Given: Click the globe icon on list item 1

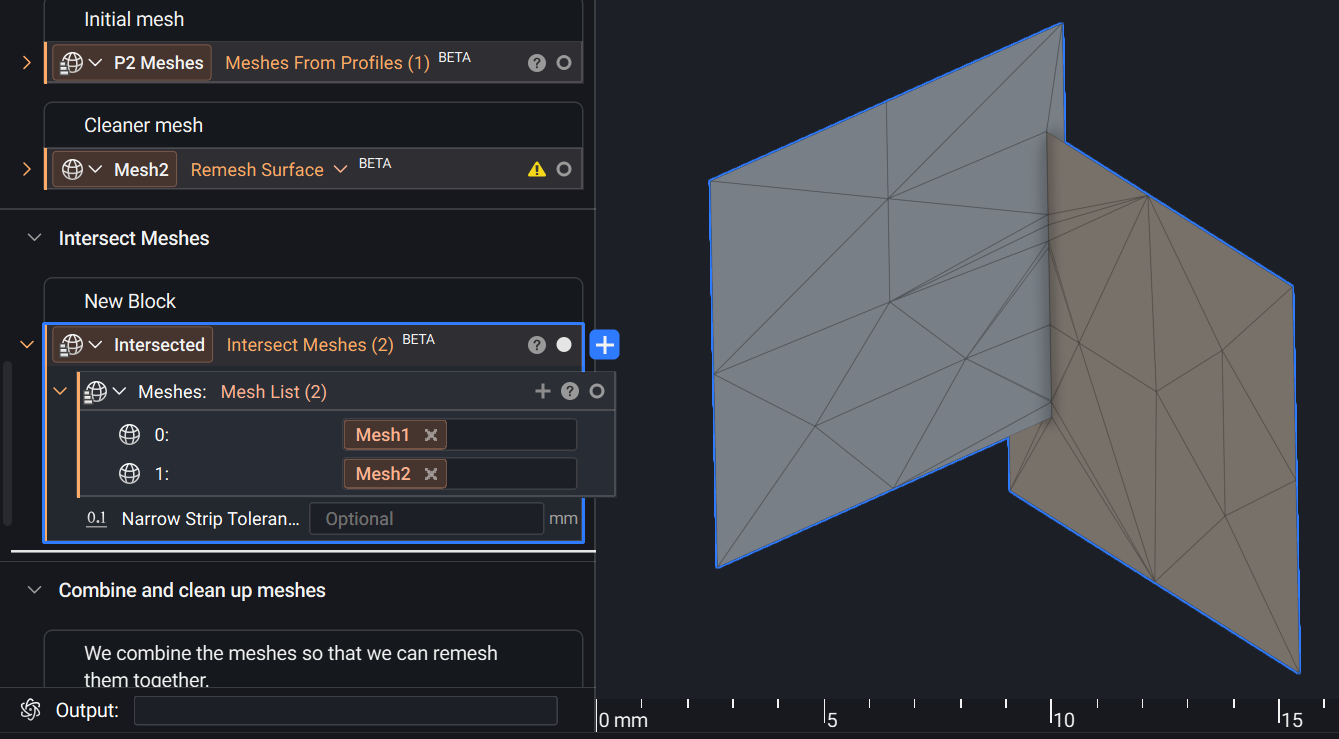Looking at the screenshot, I should click(129, 474).
